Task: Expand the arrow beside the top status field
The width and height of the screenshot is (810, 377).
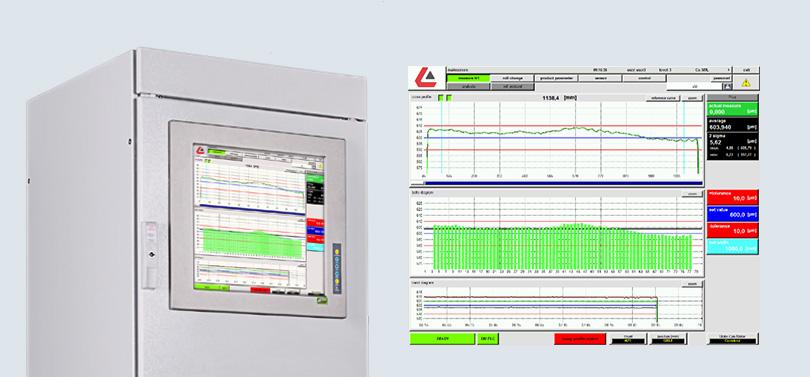Action: 729,69
